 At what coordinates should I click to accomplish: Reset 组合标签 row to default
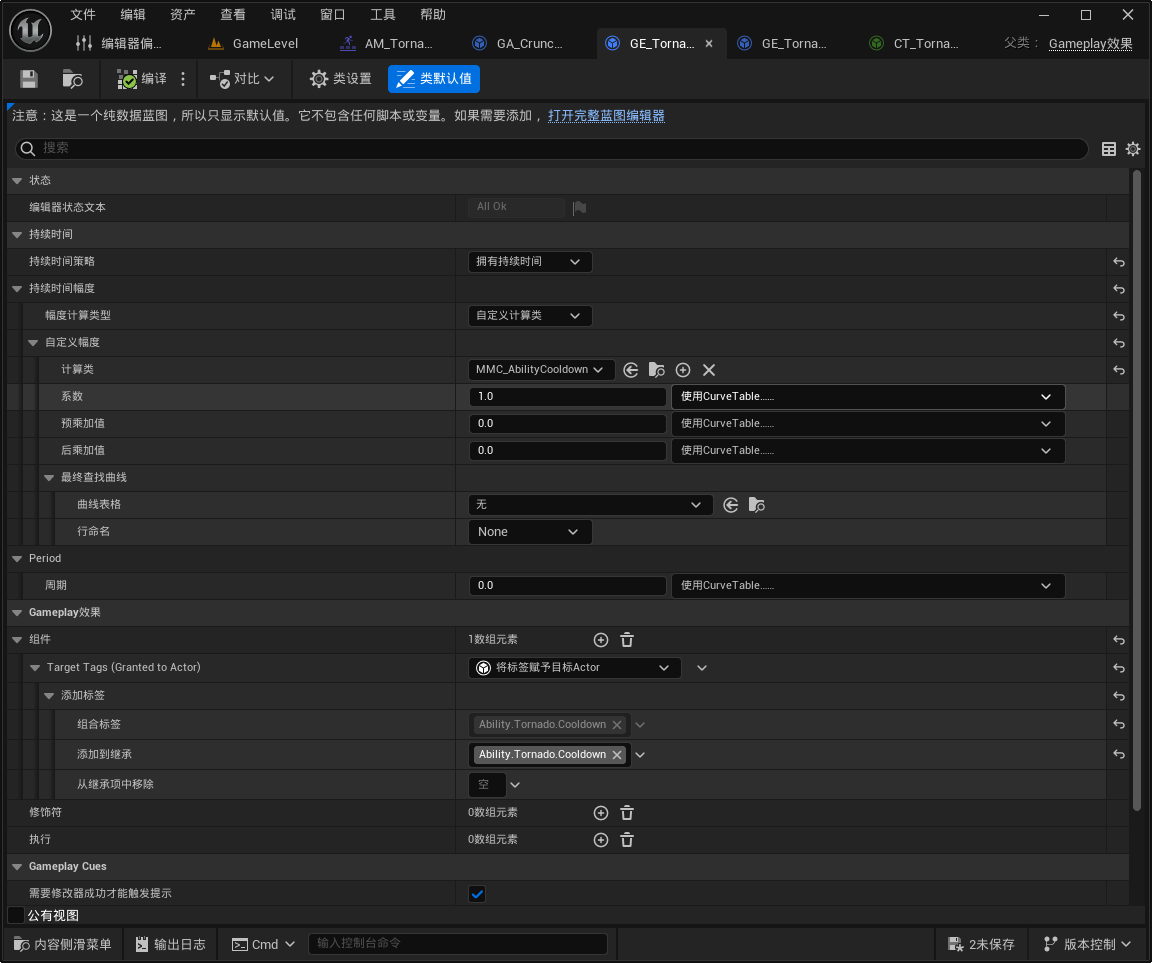(1118, 725)
